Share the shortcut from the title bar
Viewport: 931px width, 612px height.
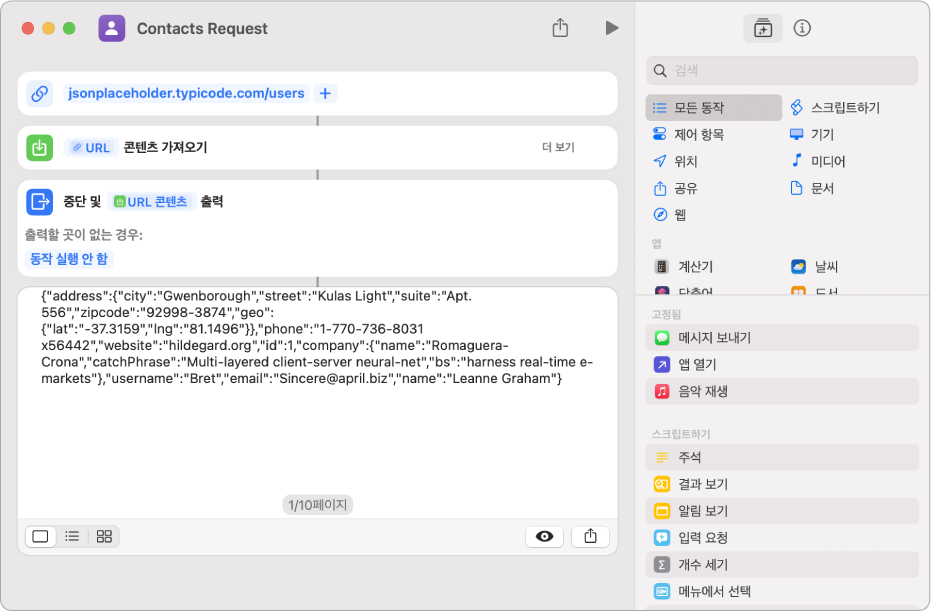tap(560, 28)
